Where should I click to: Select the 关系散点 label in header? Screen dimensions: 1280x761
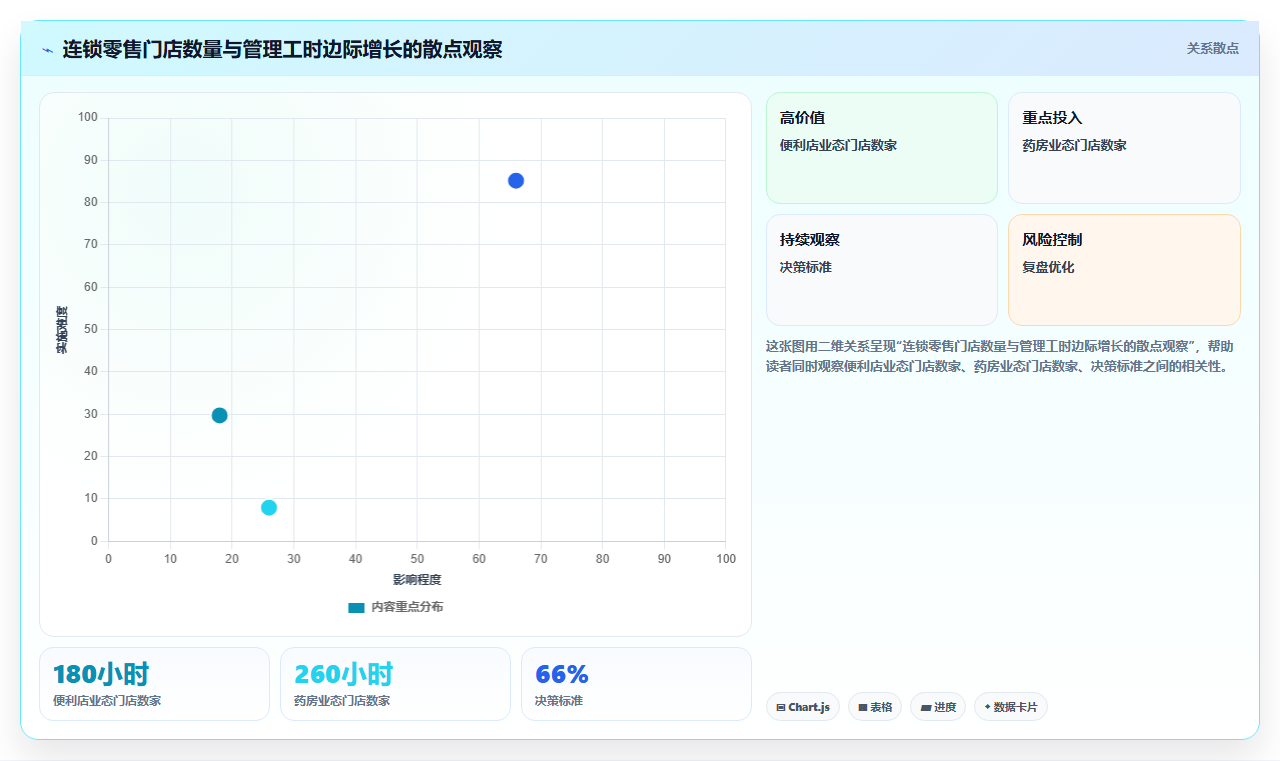coord(1212,48)
